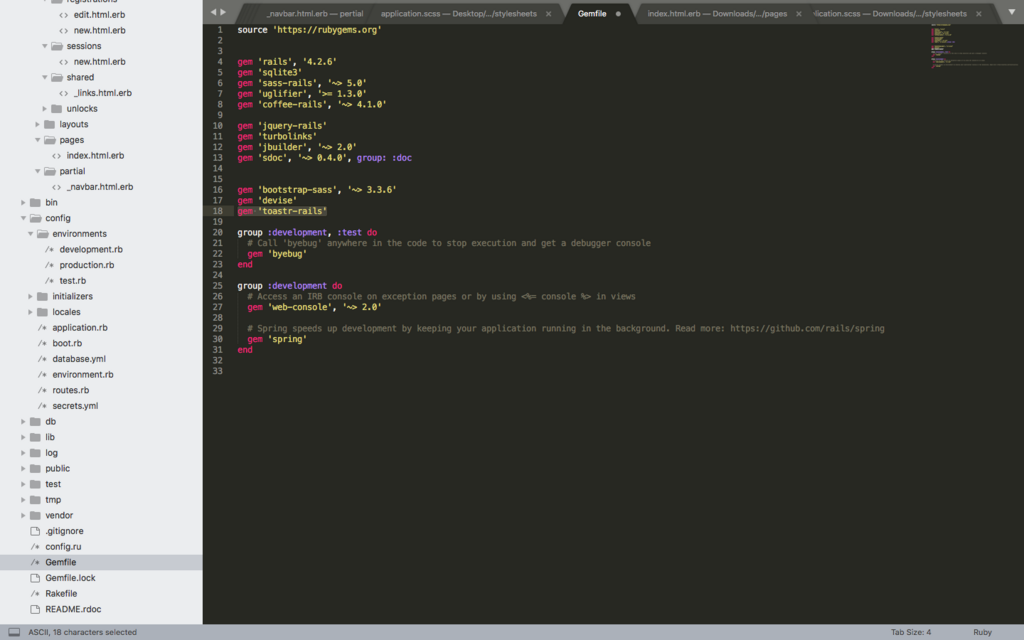Toggle side bar icon in status bar
This screenshot has width=1024, height=640.
coord(14,632)
